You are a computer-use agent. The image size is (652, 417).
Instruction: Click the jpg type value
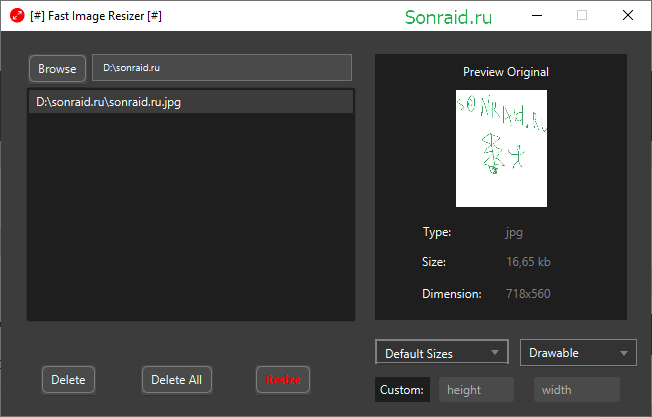point(514,232)
